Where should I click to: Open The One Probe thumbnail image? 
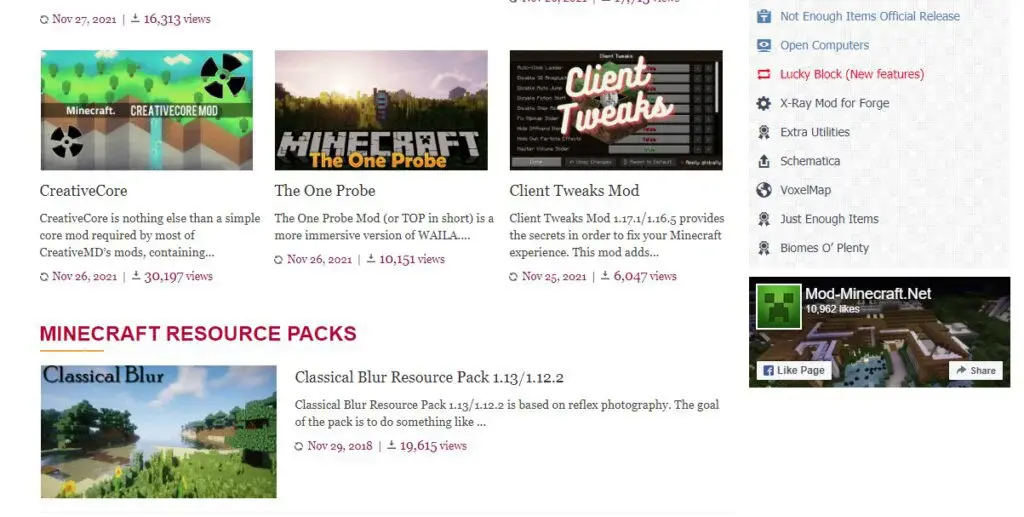click(381, 110)
